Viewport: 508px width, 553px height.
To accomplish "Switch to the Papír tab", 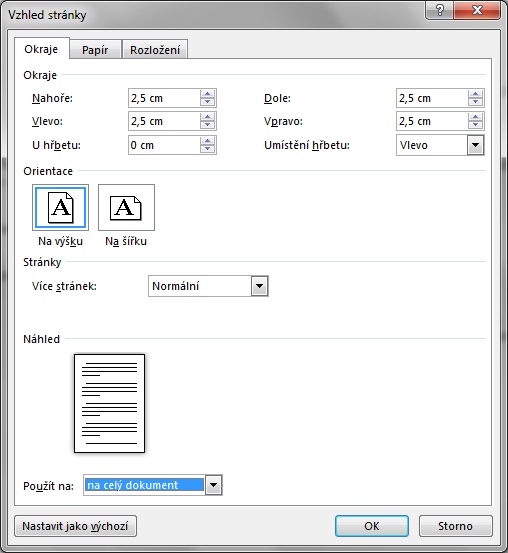I will (95, 50).
